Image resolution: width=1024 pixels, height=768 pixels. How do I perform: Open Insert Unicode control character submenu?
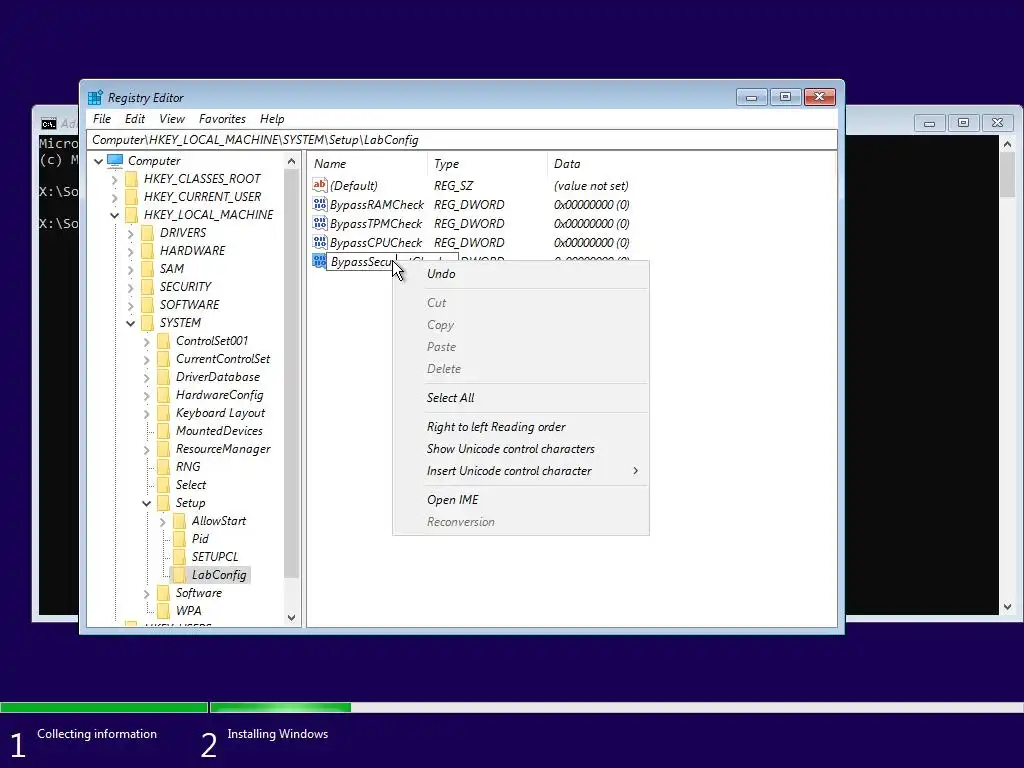tap(520, 471)
